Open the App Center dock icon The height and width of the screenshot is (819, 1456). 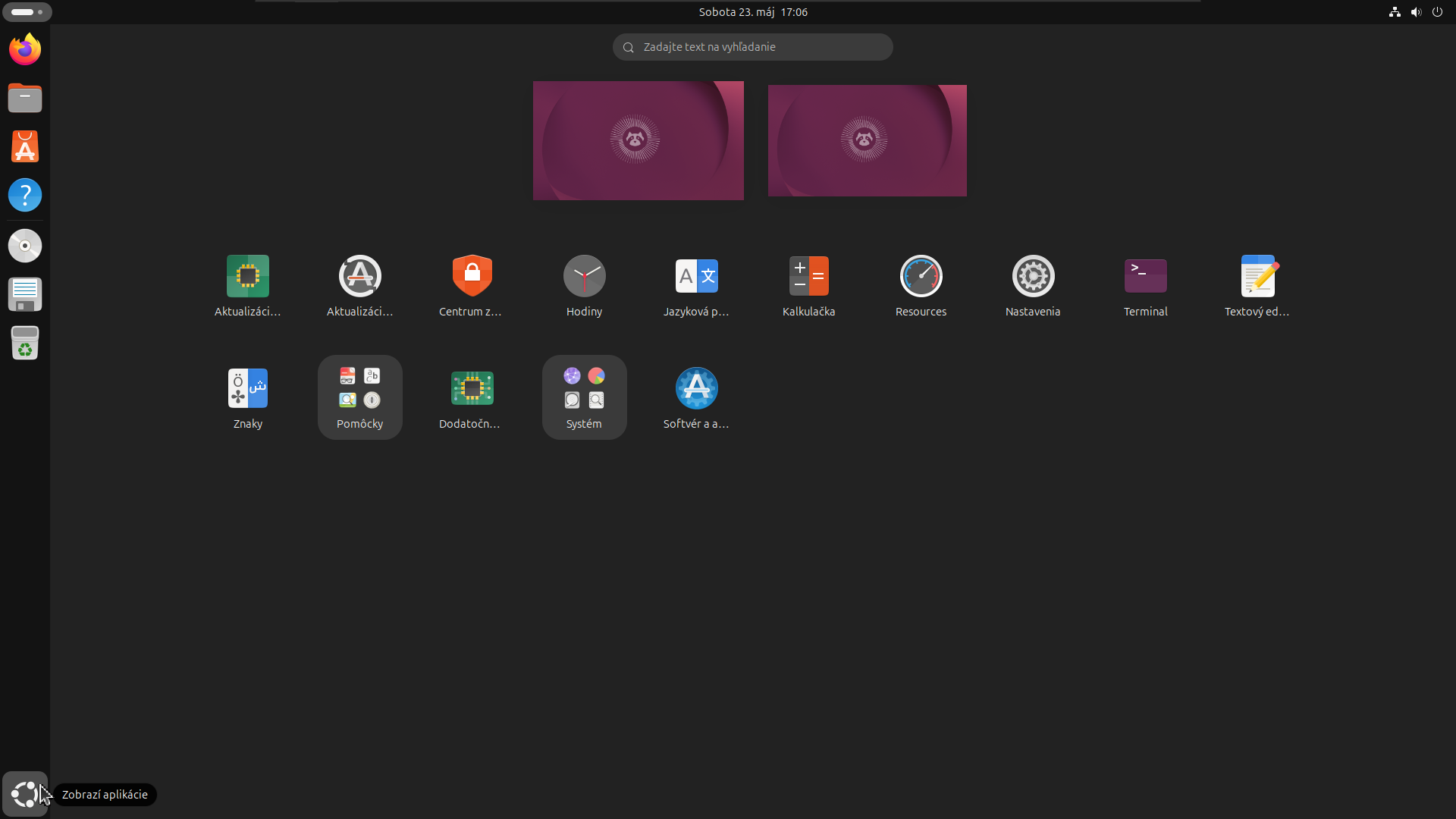point(25,146)
